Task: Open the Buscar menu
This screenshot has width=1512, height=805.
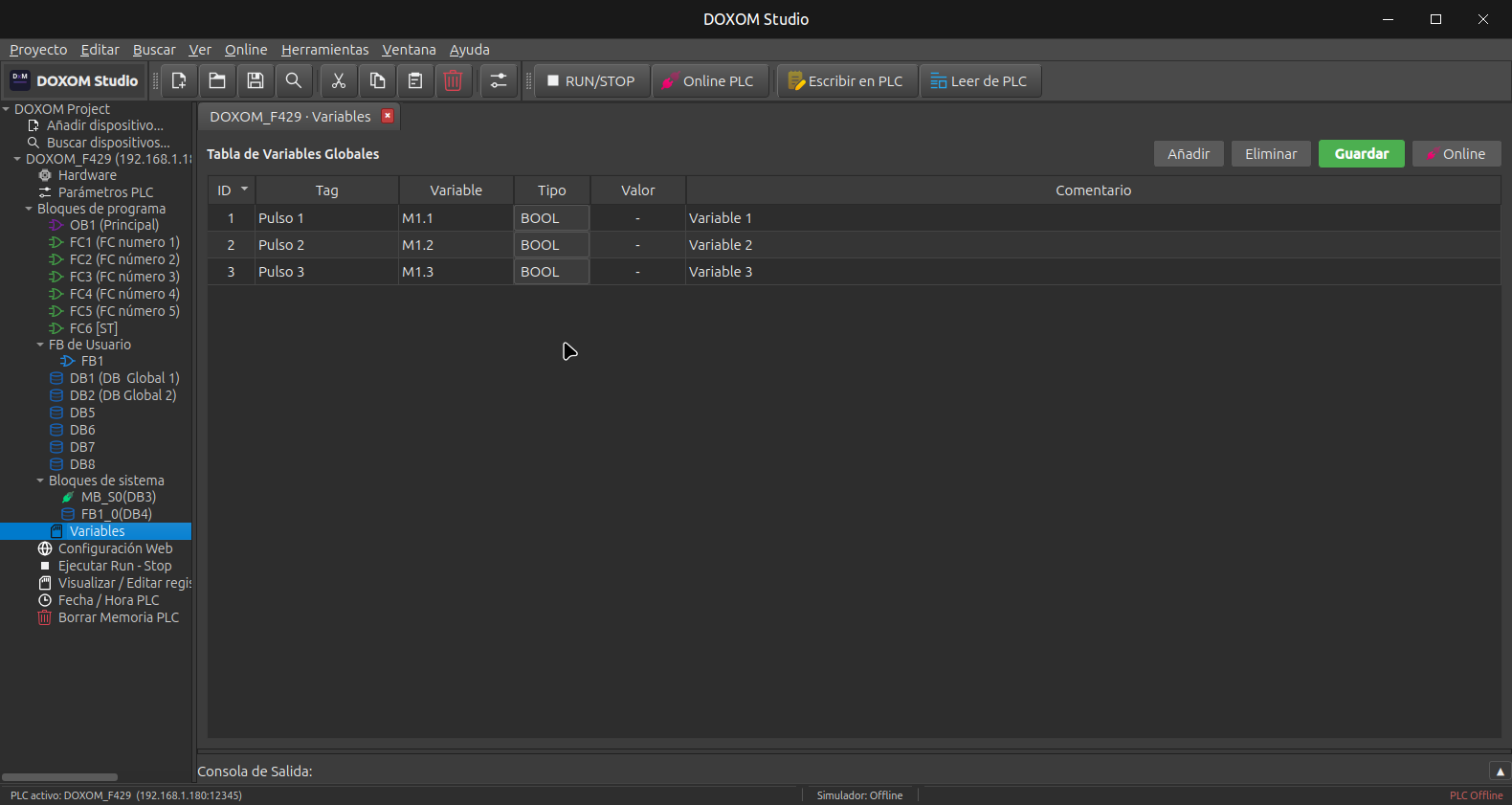Action: tap(154, 50)
